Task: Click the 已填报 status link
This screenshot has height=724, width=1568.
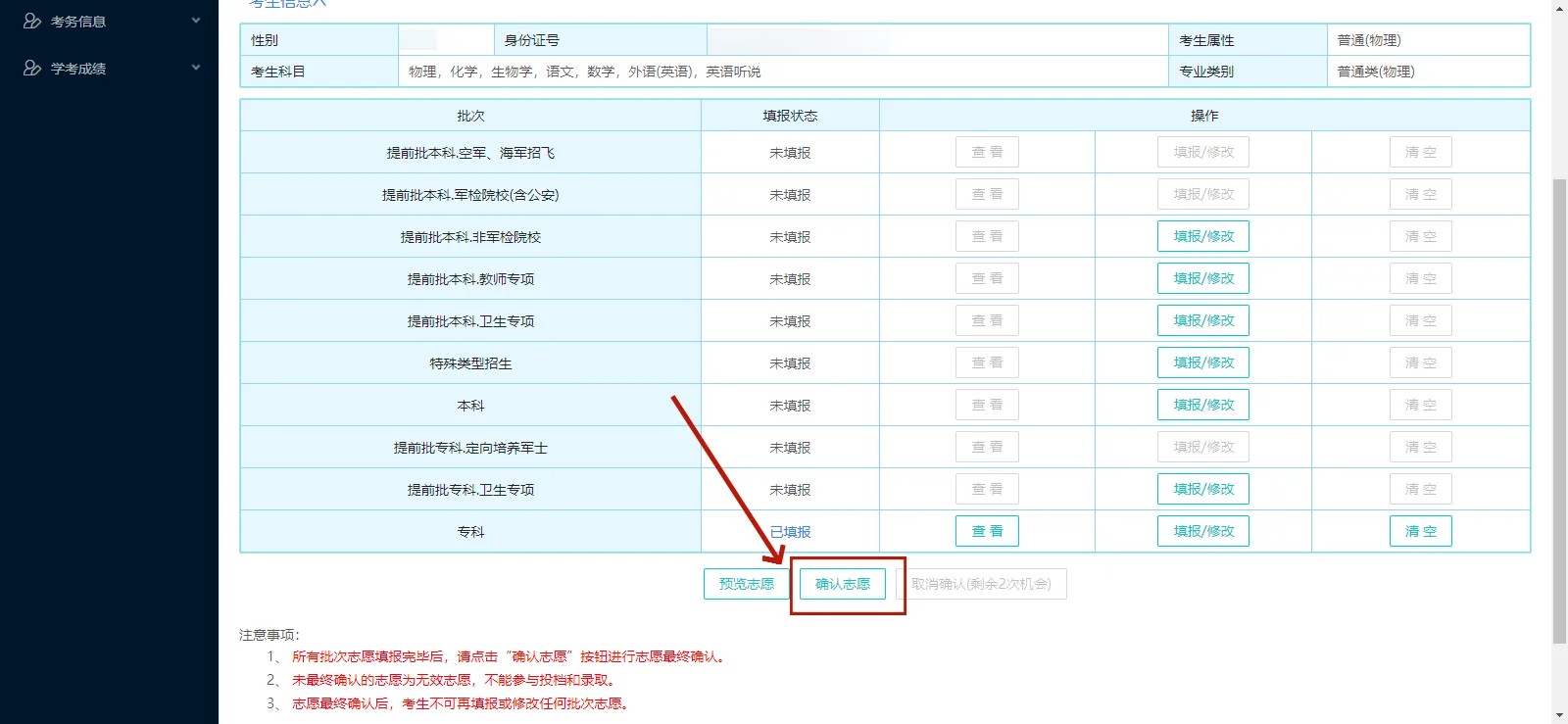Action: coord(790,532)
